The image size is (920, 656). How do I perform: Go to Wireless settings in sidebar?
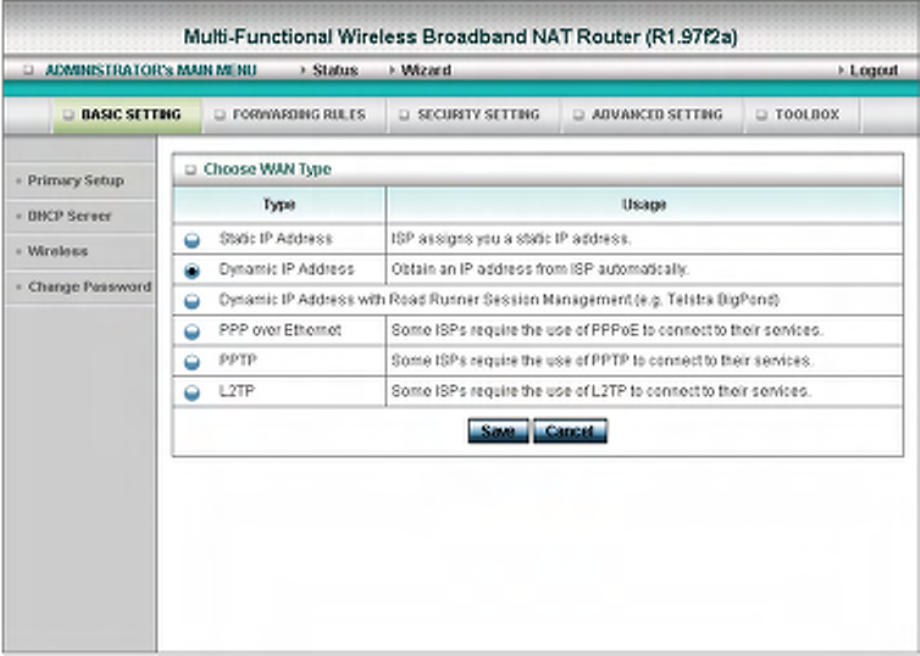click(x=58, y=251)
